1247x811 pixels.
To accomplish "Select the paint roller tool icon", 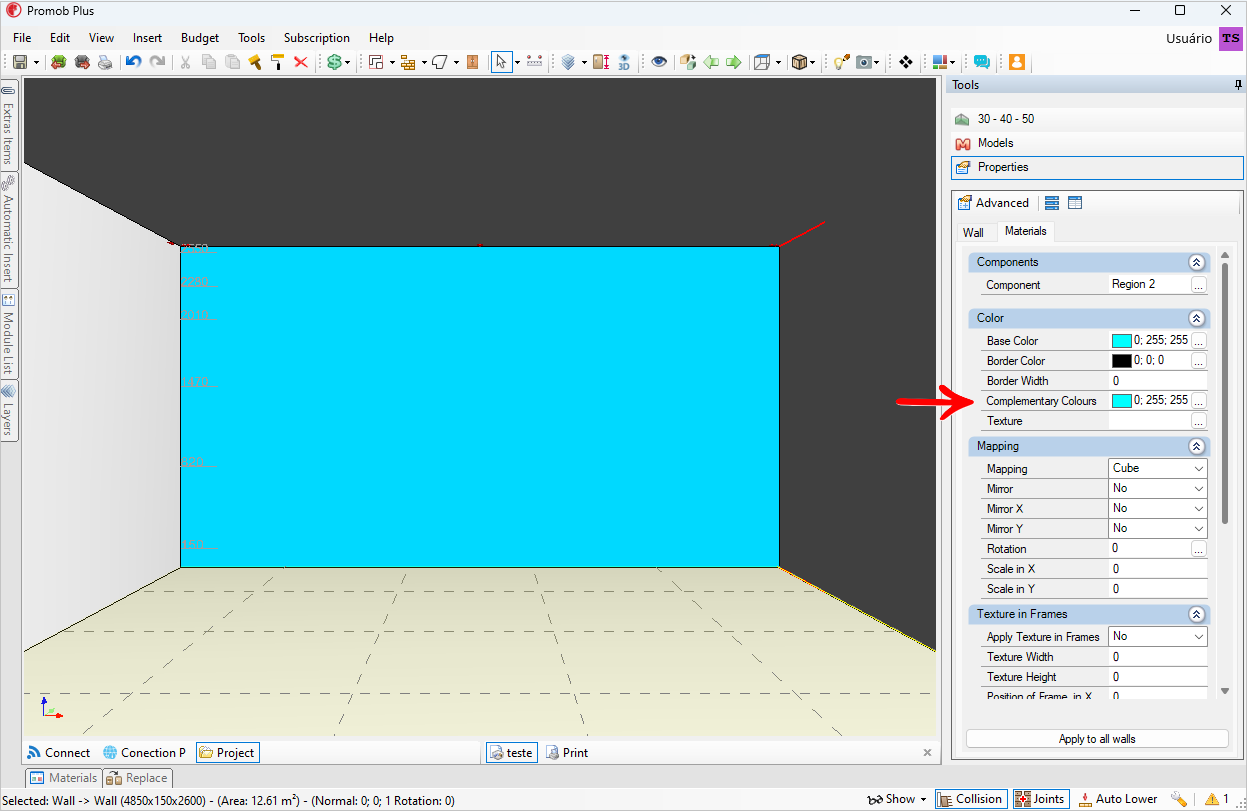I will (x=277, y=62).
